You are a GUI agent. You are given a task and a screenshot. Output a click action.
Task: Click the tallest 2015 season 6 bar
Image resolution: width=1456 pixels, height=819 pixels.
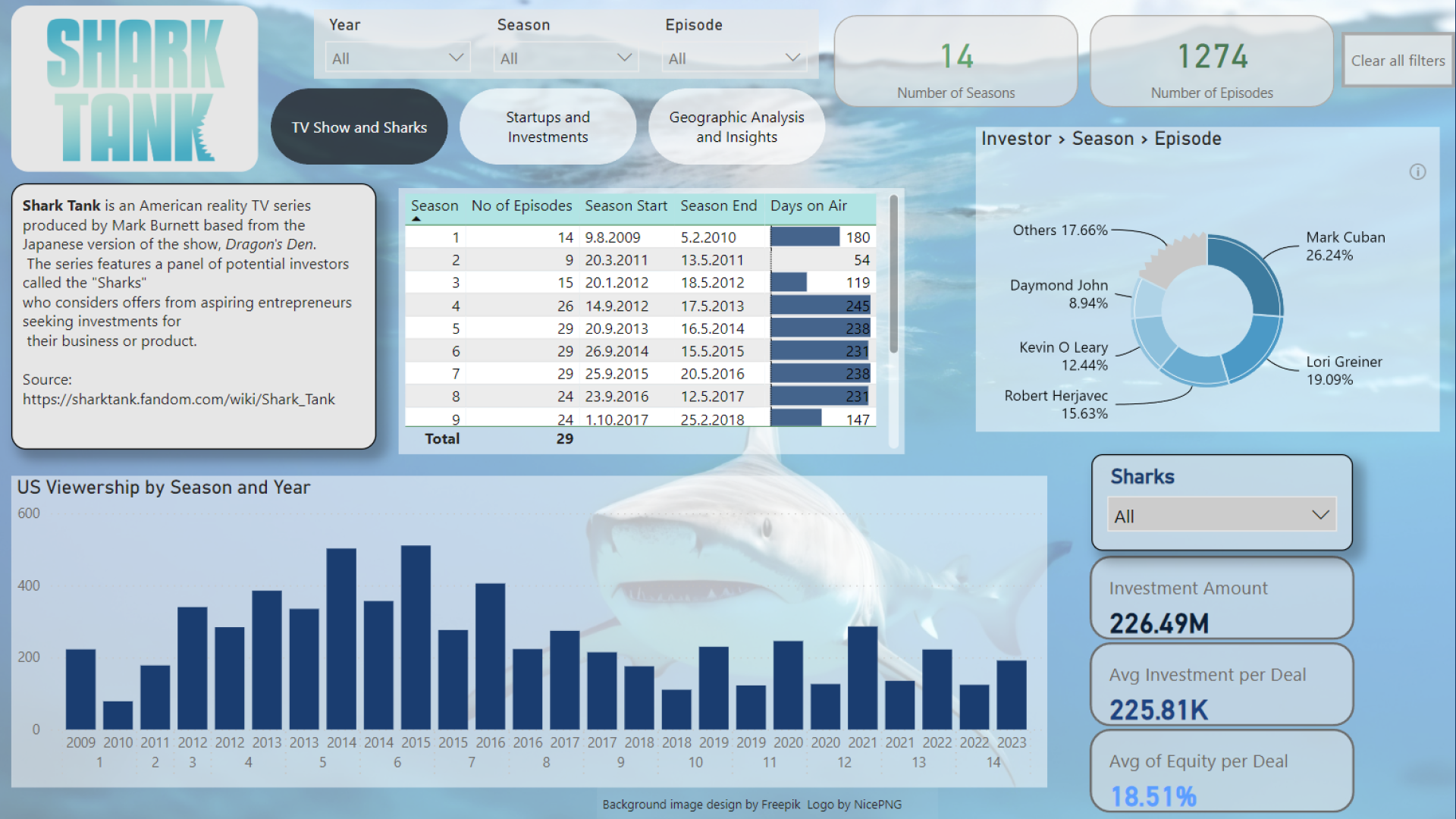[x=416, y=637]
